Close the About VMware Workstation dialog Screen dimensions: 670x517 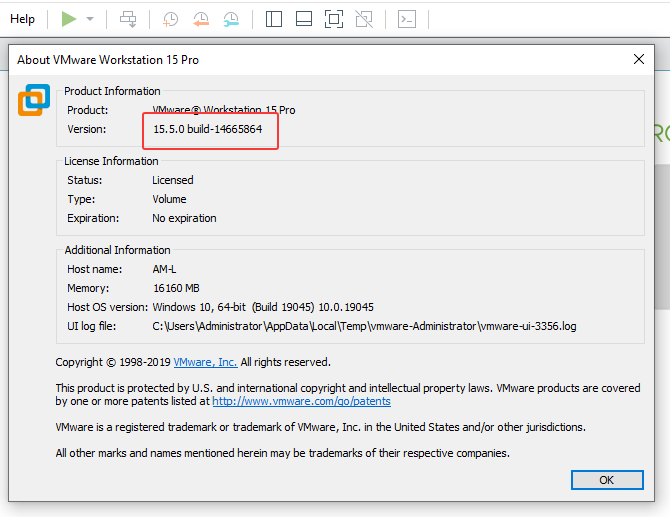pos(639,59)
